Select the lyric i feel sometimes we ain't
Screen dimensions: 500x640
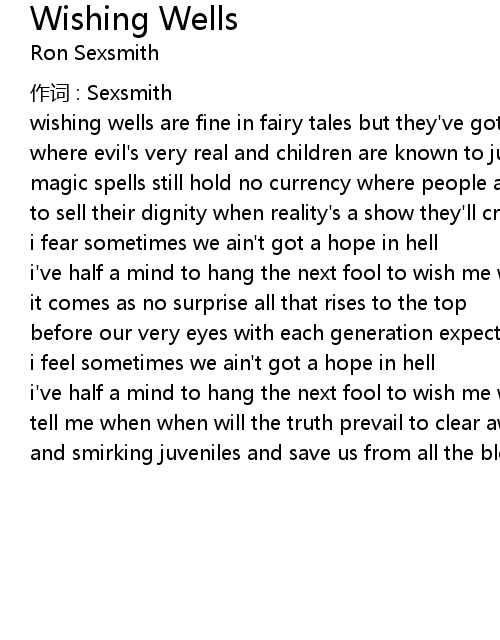point(233,363)
